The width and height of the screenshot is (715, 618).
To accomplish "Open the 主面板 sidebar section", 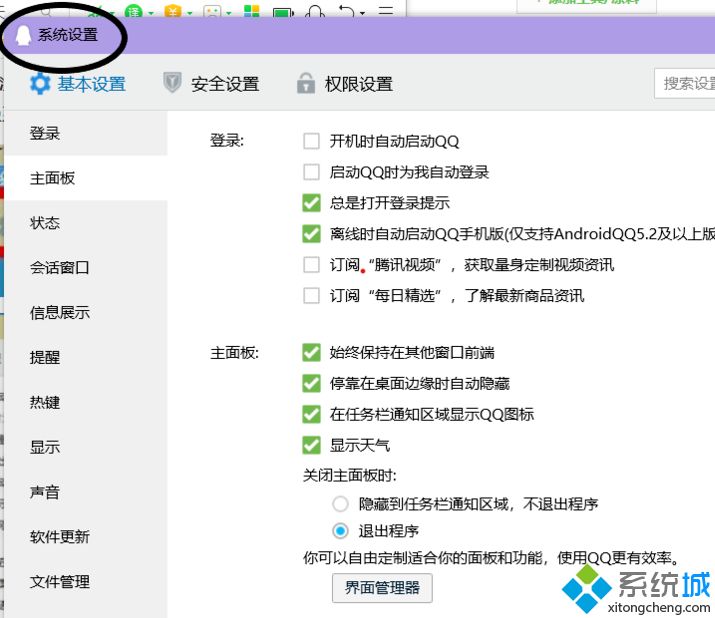I will coord(86,178).
